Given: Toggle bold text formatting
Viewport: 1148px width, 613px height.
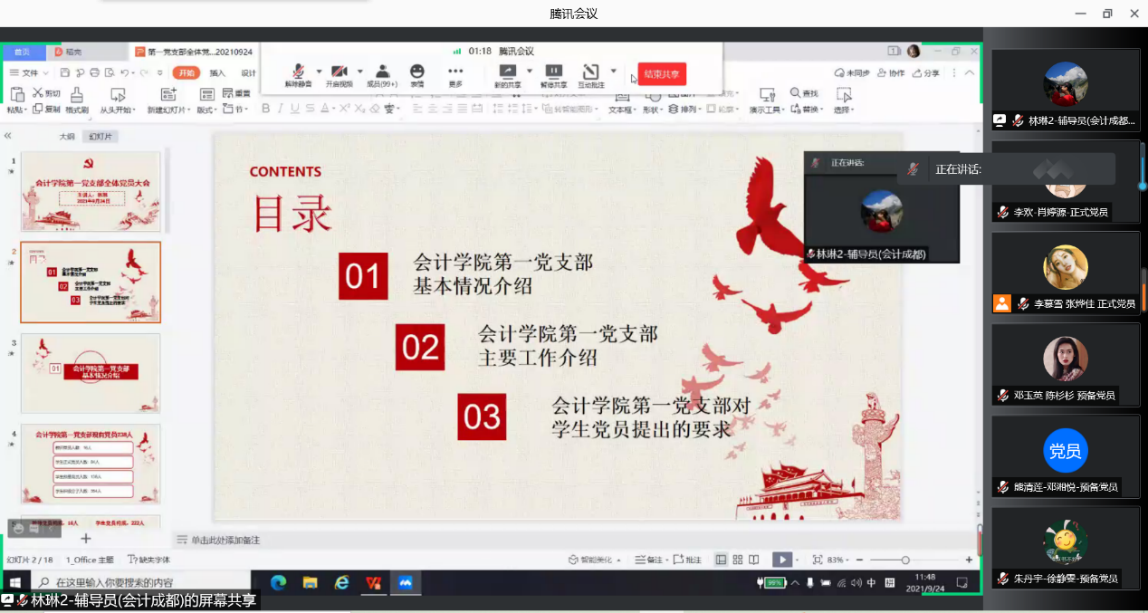Looking at the screenshot, I should (265, 108).
